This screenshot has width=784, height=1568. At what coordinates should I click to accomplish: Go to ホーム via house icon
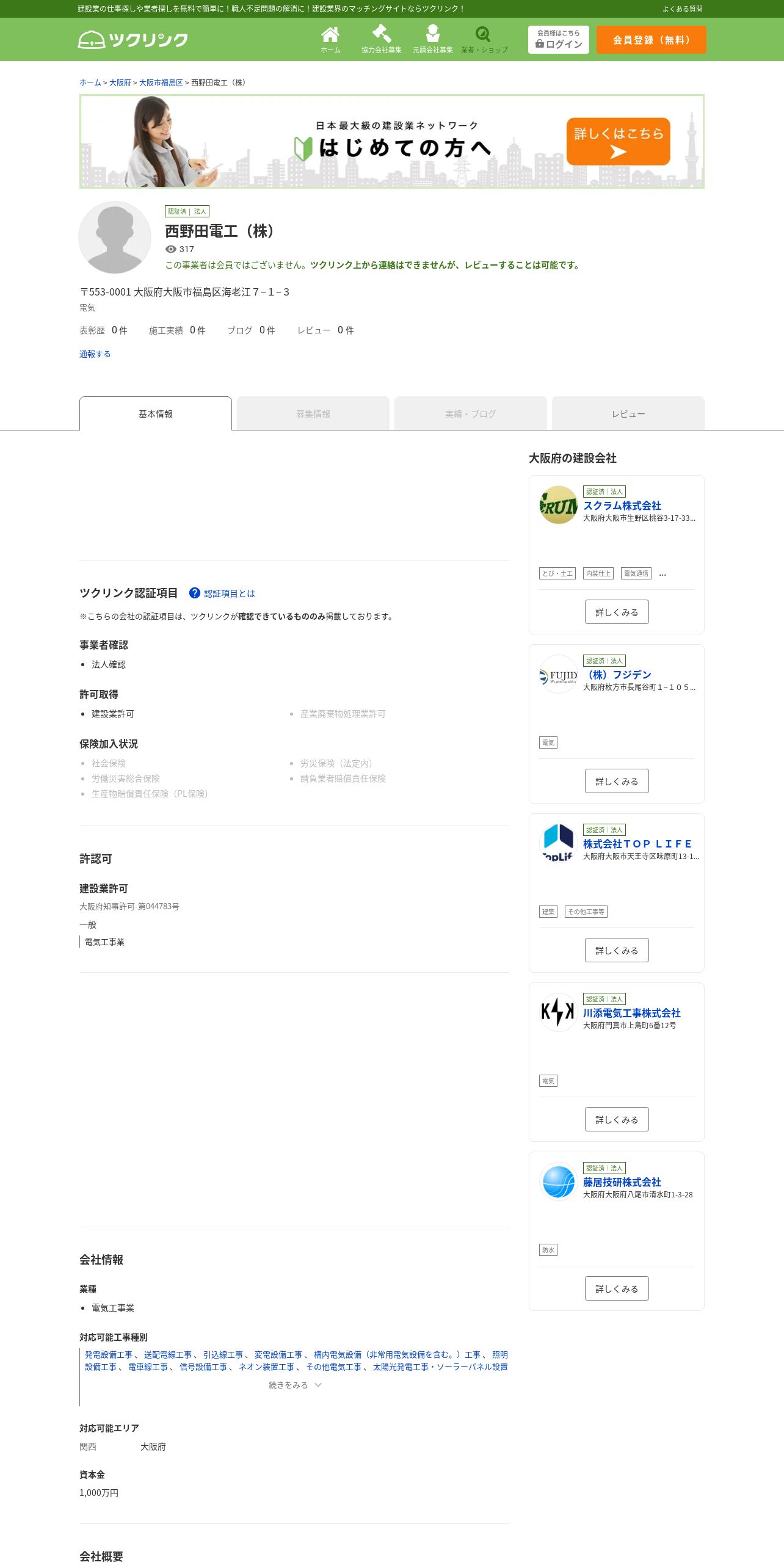[330, 40]
